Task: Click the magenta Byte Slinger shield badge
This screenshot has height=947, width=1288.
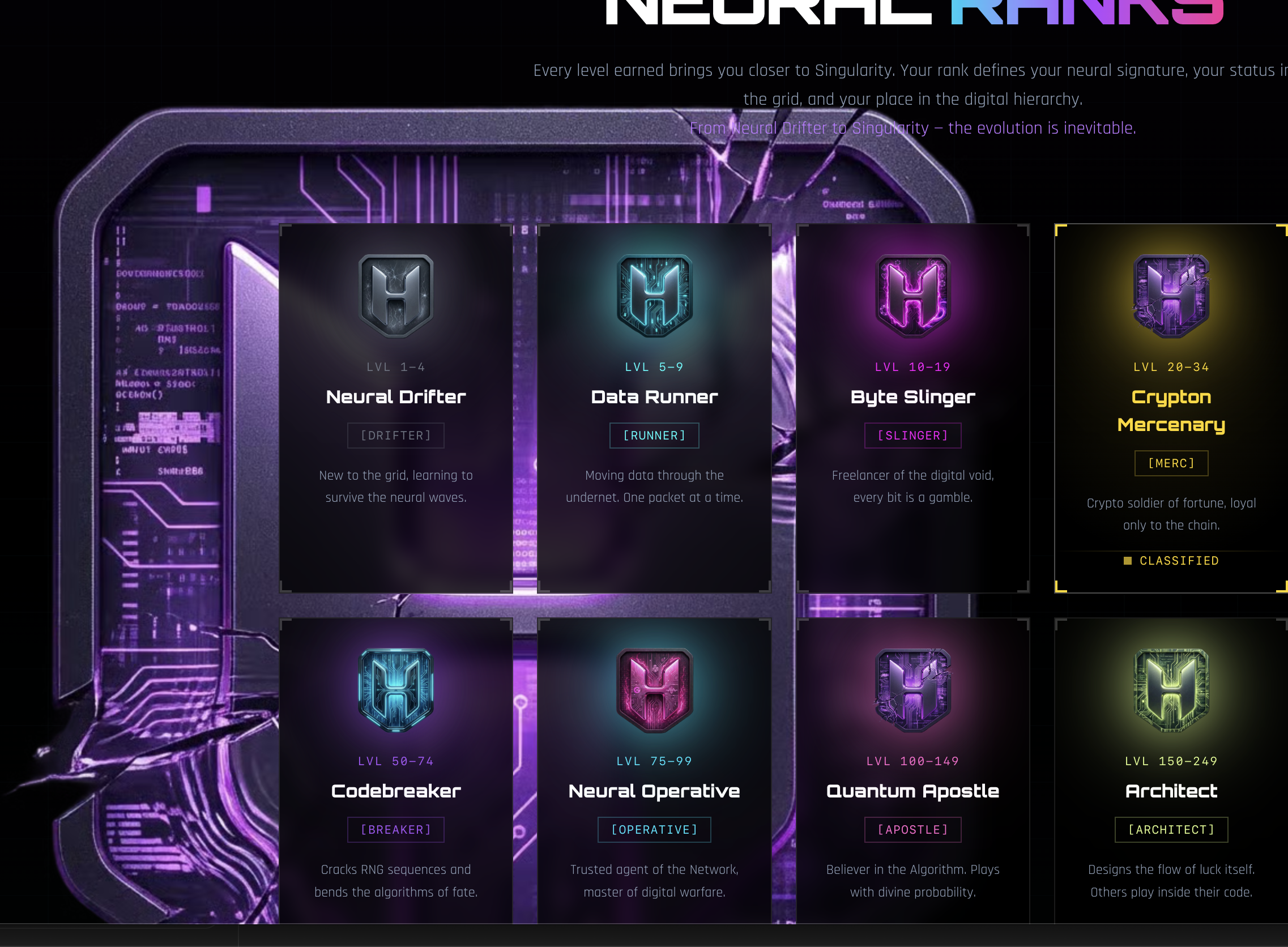Action: [912, 295]
